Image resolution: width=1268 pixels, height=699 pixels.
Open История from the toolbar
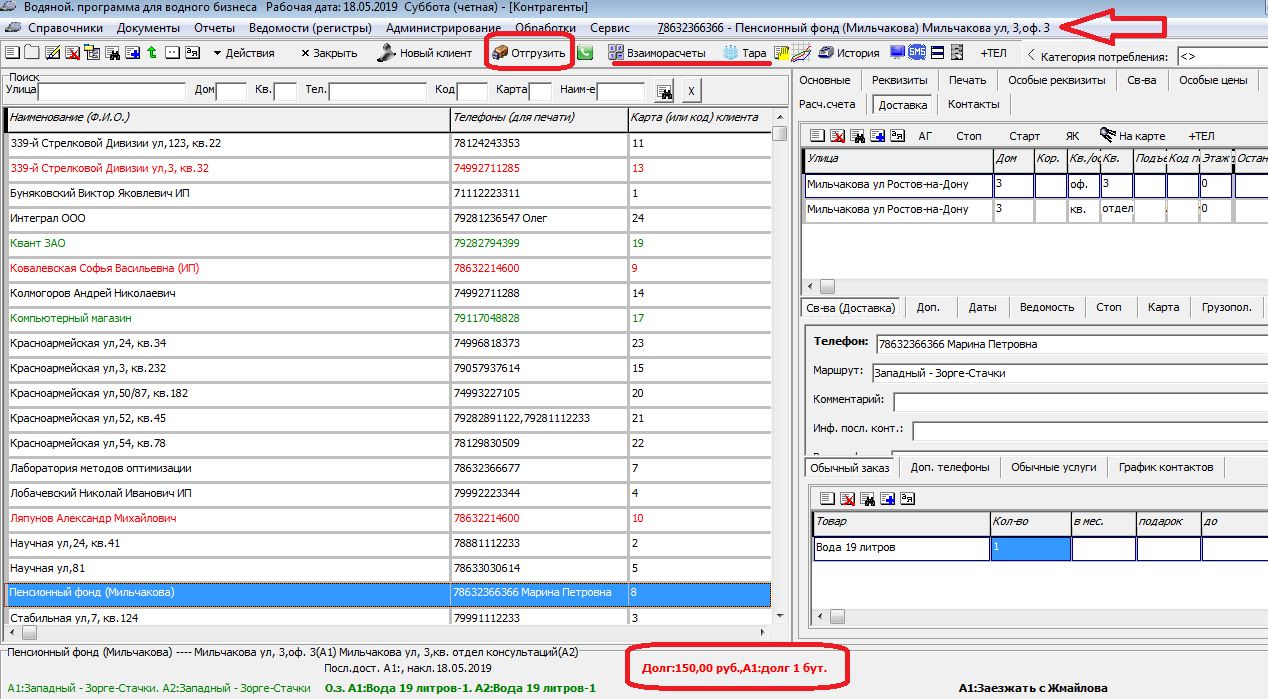click(x=849, y=53)
